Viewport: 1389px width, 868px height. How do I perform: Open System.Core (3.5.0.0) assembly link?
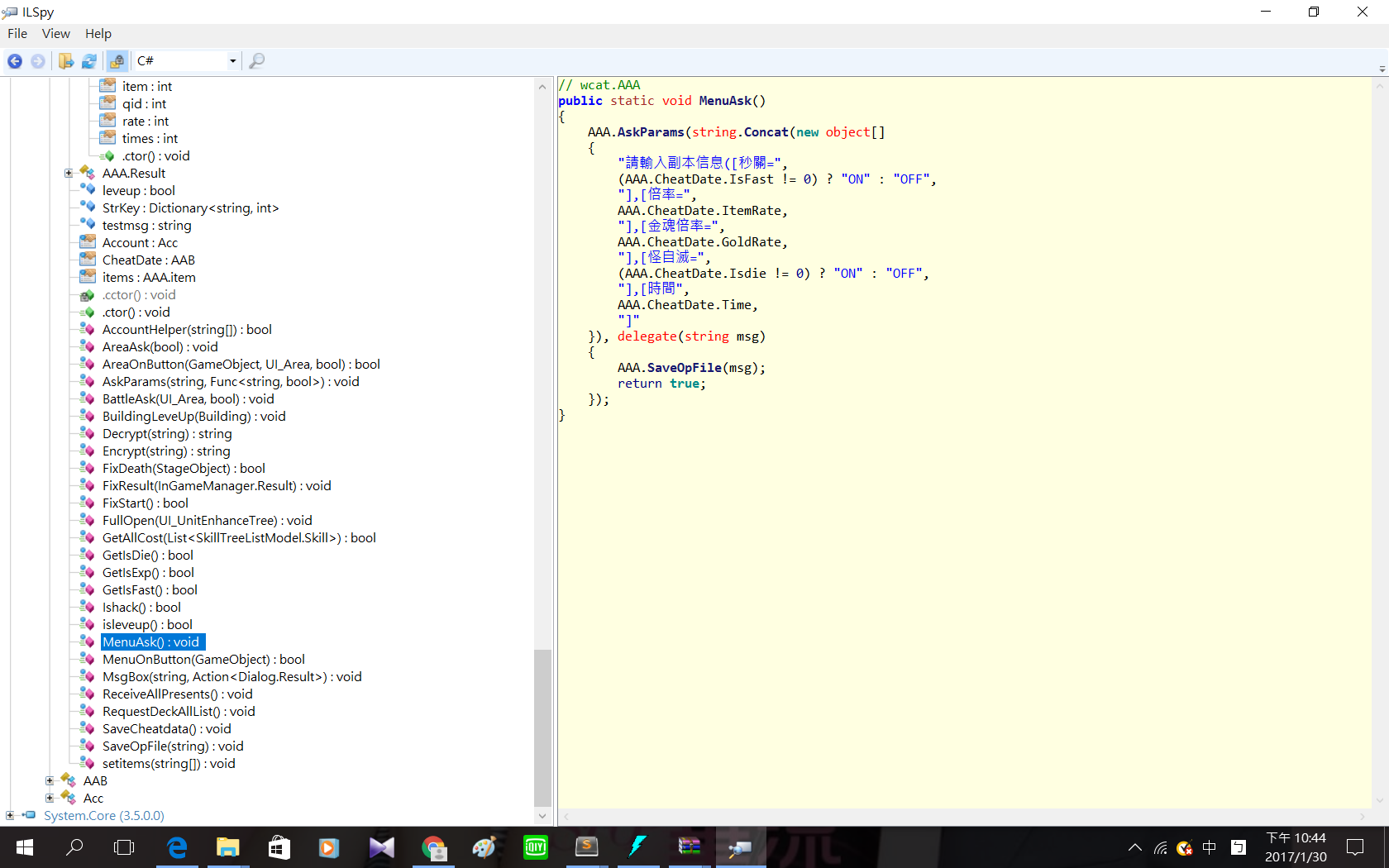[104, 816]
